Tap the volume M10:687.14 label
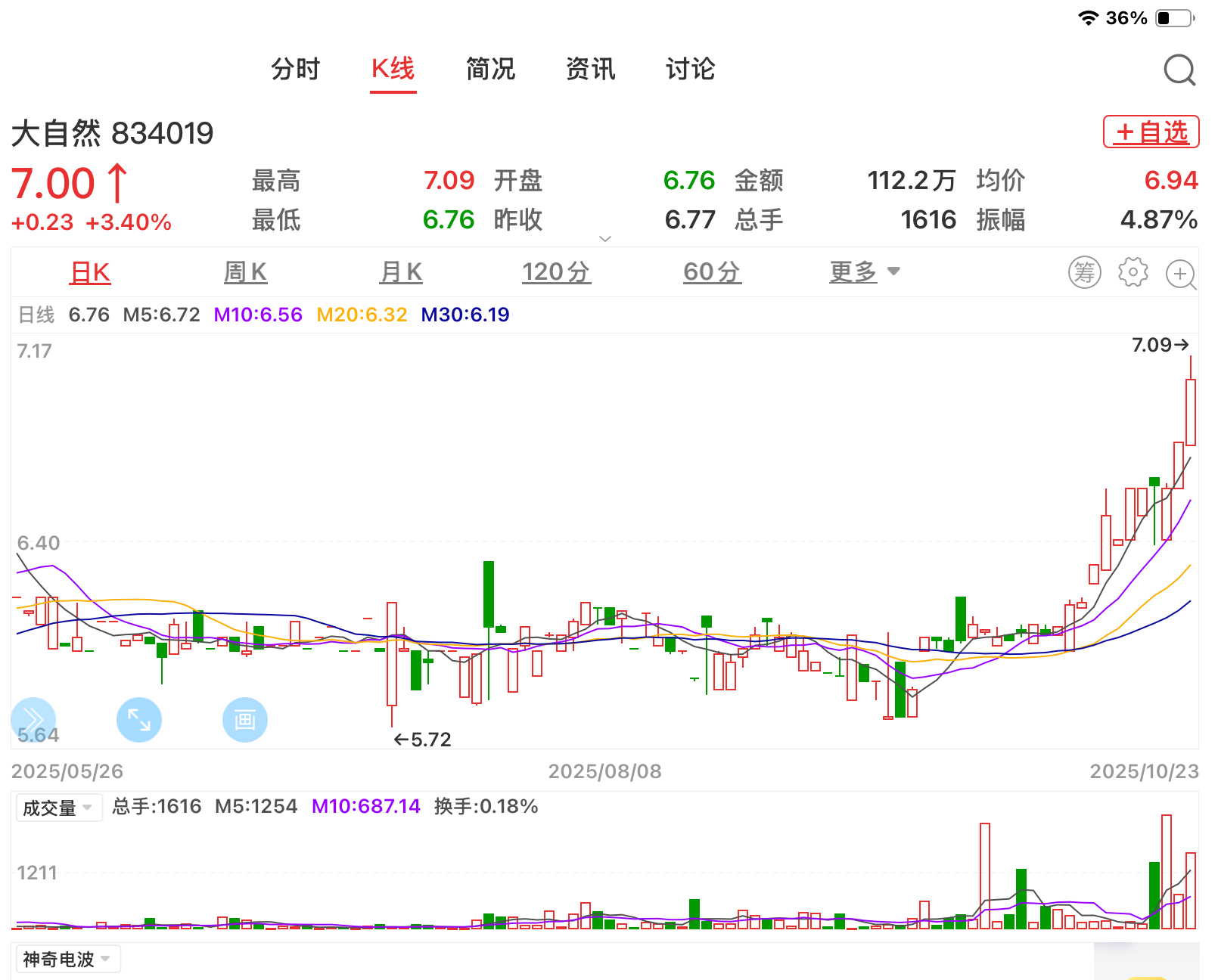This screenshot has width=1218, height=980. 366,807
